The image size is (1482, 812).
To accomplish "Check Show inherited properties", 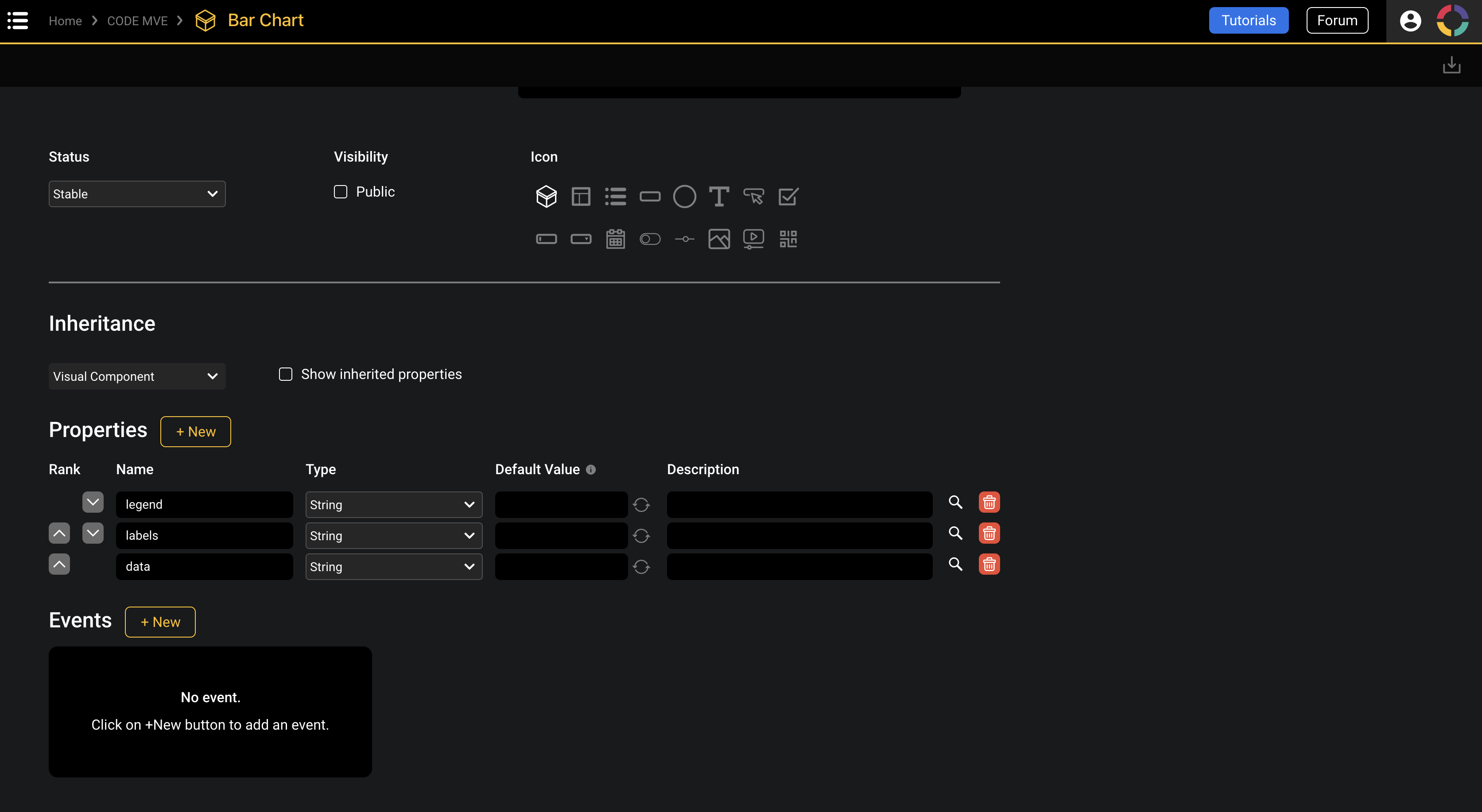I will pos(285,375).
